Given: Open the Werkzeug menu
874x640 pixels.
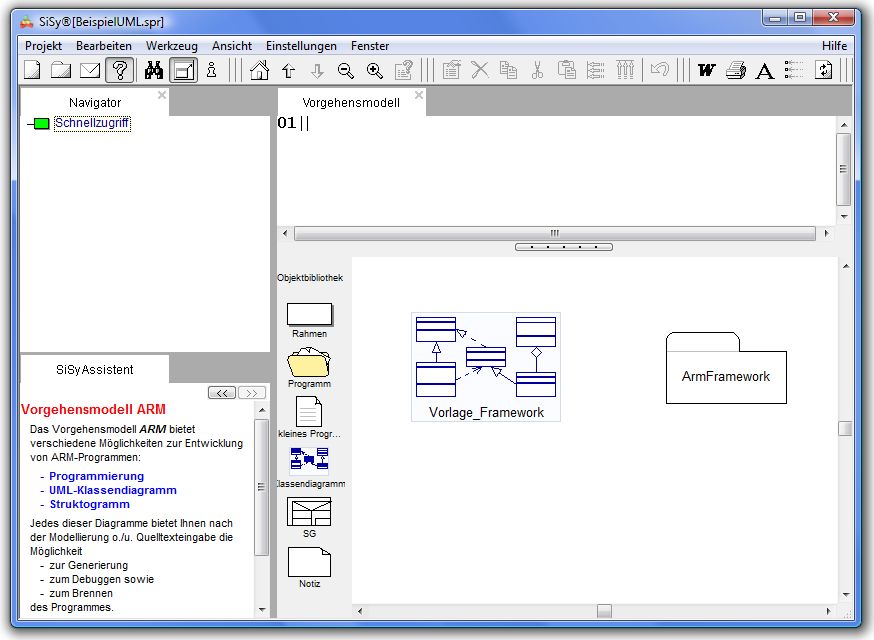Looking at the screenshot, I should 172,46.
